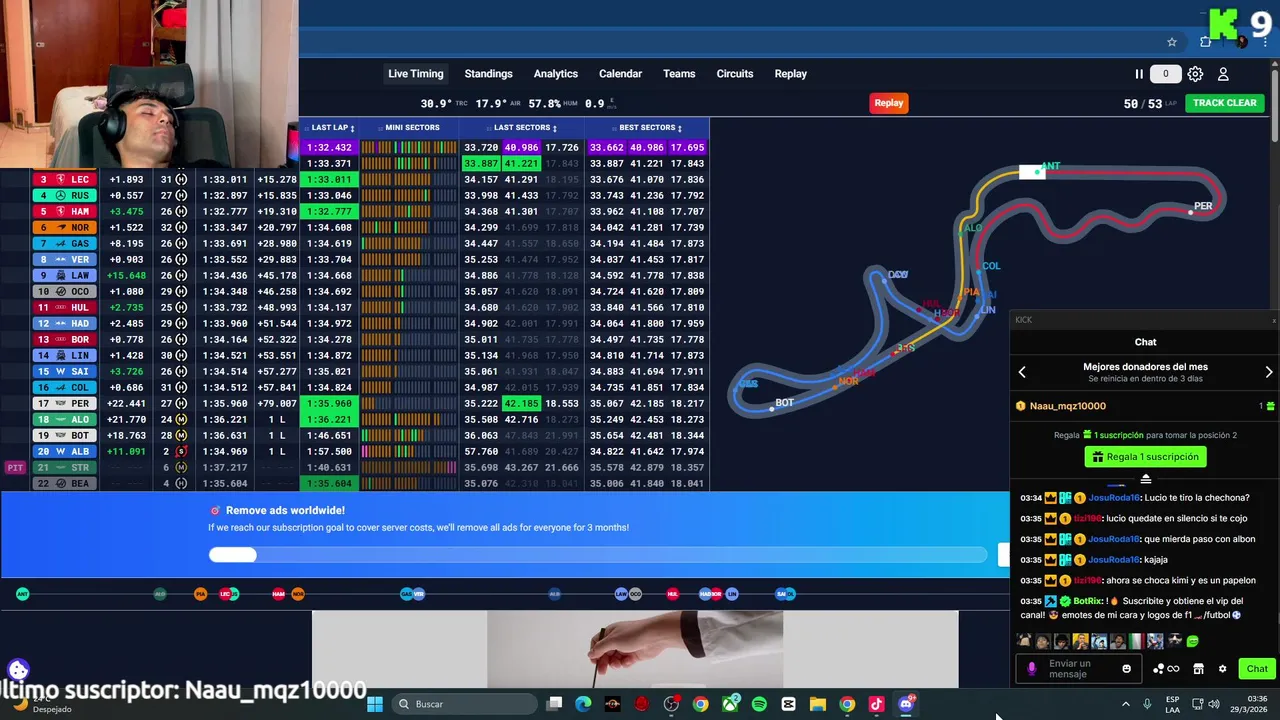Click the delay input box showing 0
1280x720 pixels.
[x=1165, y=74]
